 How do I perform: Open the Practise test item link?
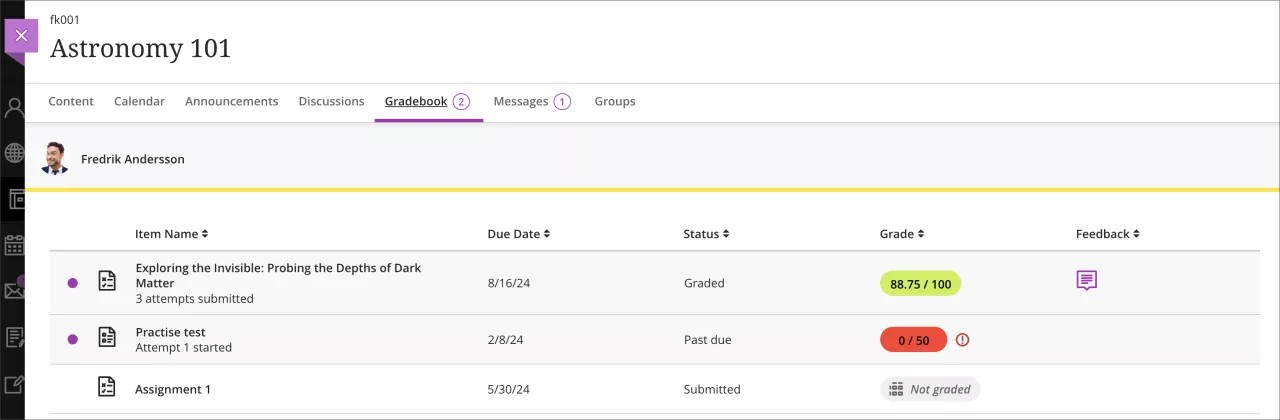pos(171,332)
